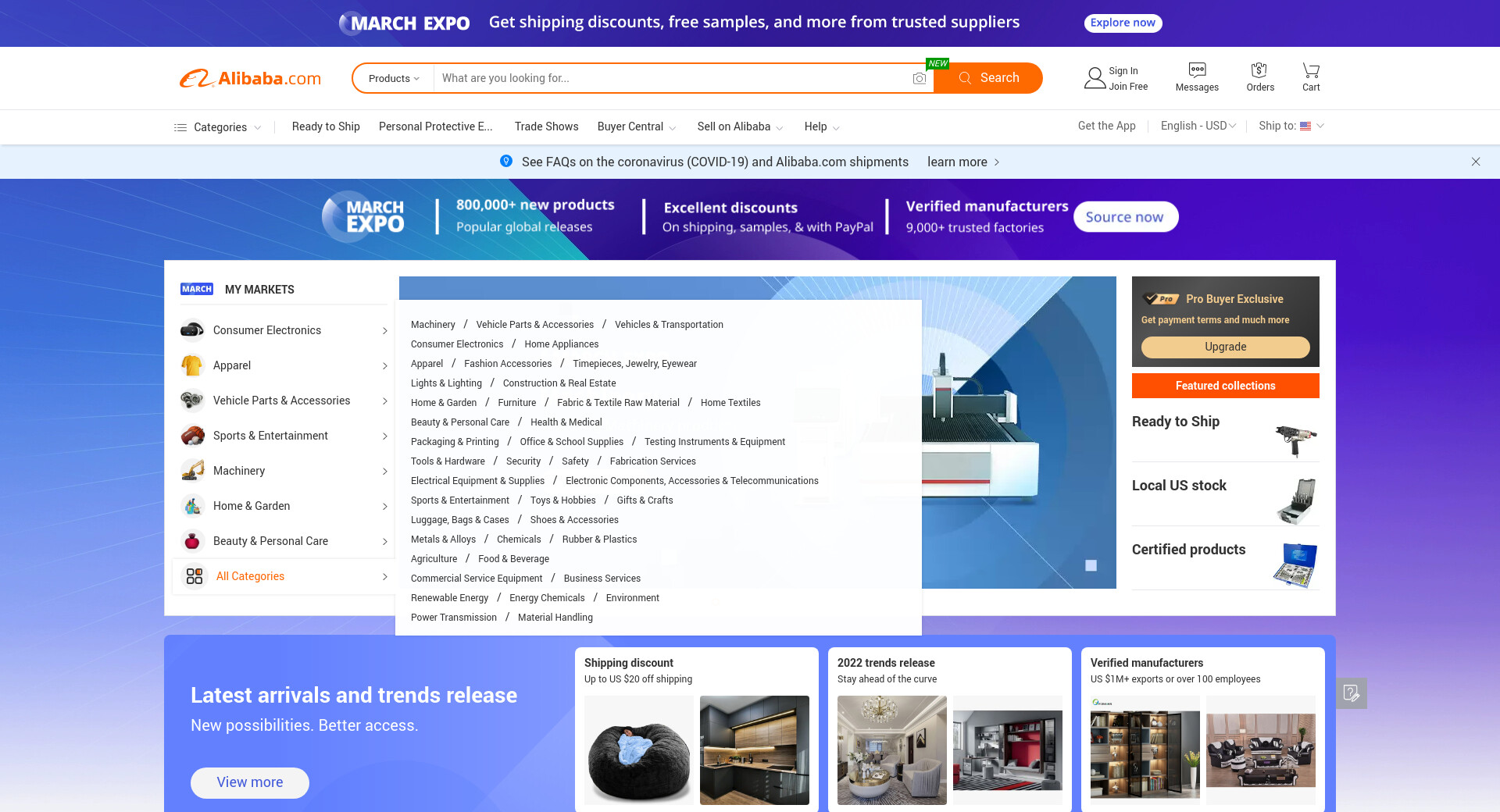Click the Alibaba.com logo

[x=251, y=78]
